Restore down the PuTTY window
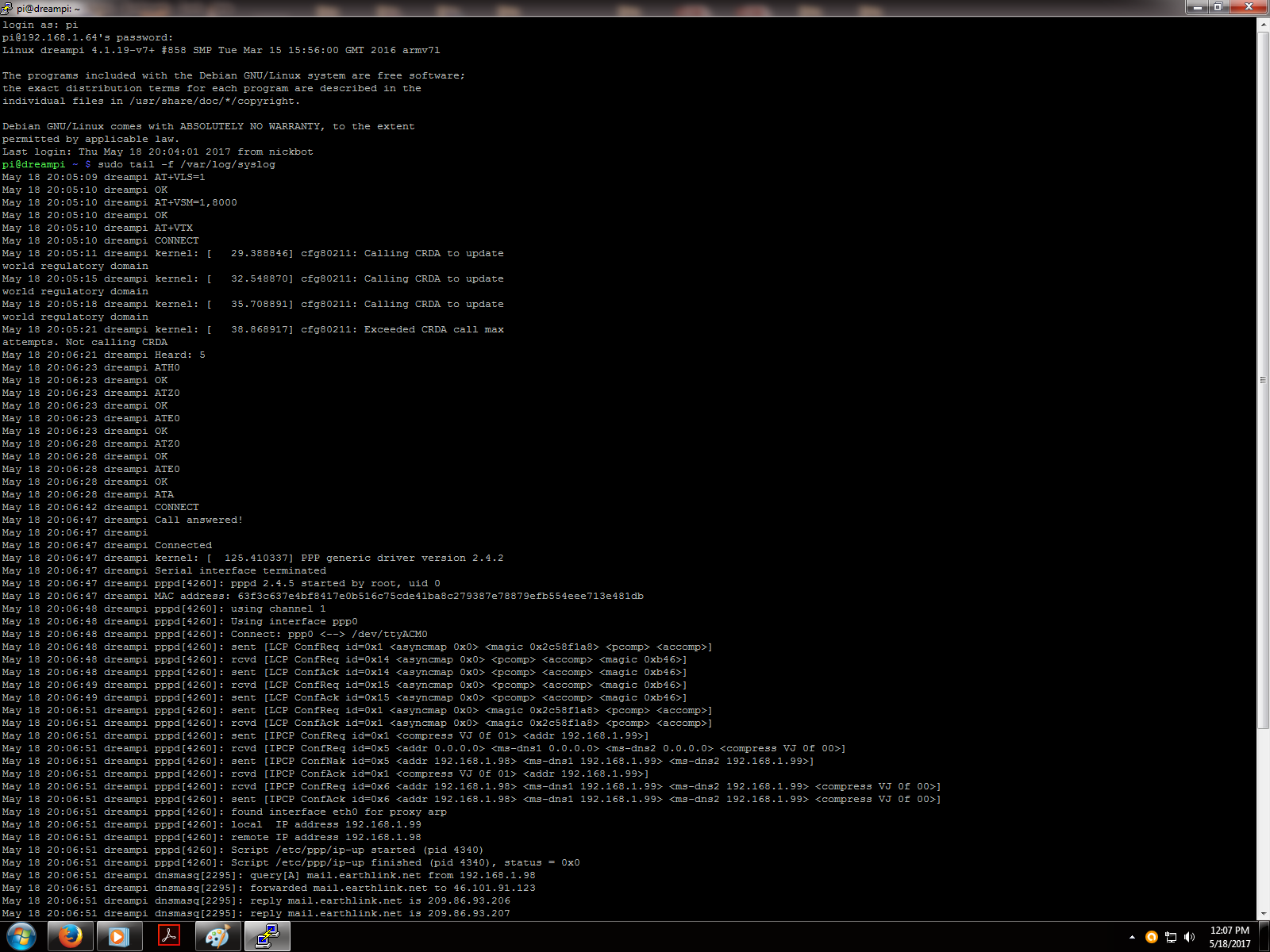1270x952 pixels. click(x=1218, y=7)
